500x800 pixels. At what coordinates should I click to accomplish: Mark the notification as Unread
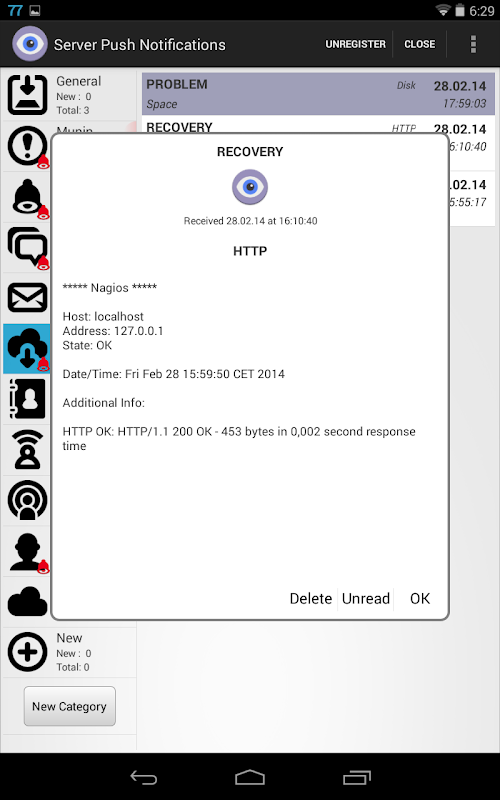[366, 598]
